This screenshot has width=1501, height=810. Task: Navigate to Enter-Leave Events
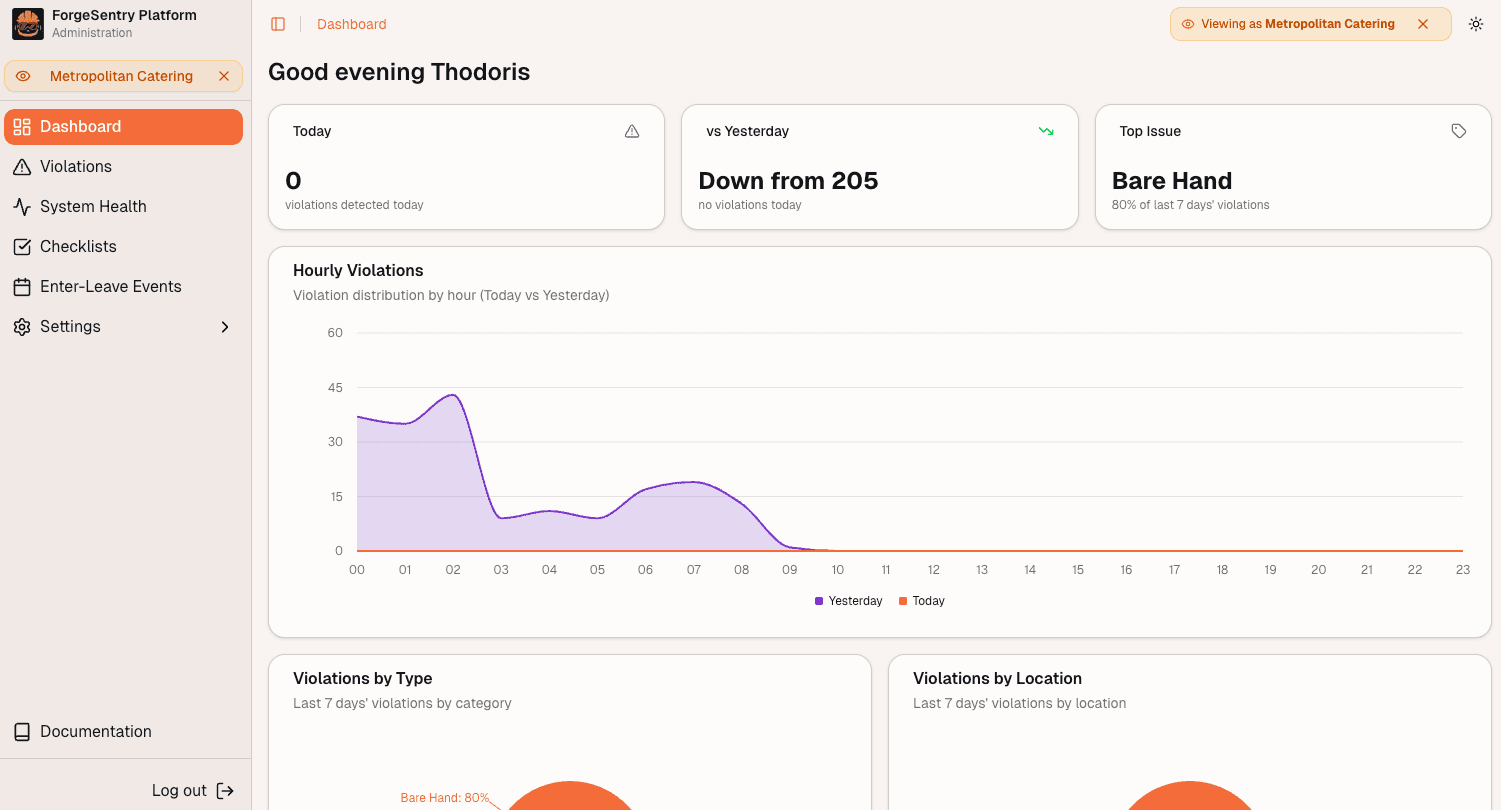coord(110,287)
